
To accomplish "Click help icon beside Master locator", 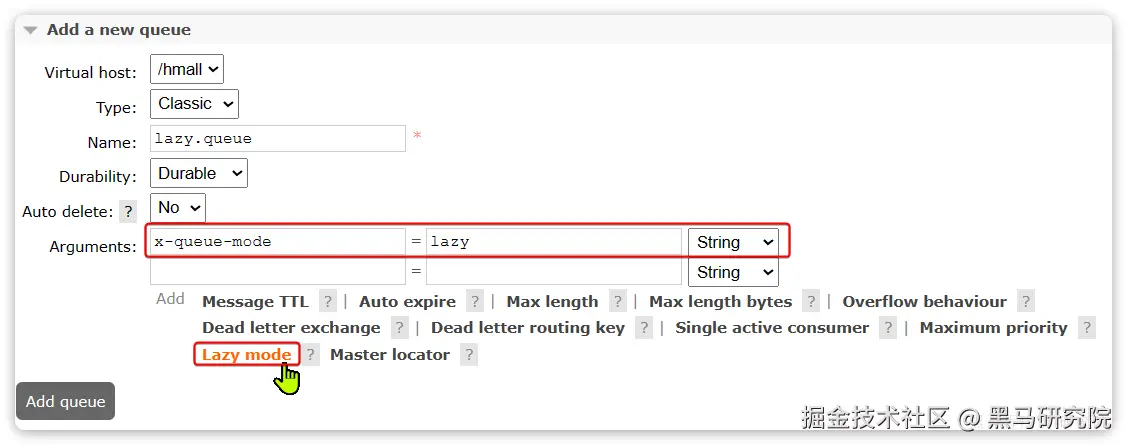I will tap(469, 355).
